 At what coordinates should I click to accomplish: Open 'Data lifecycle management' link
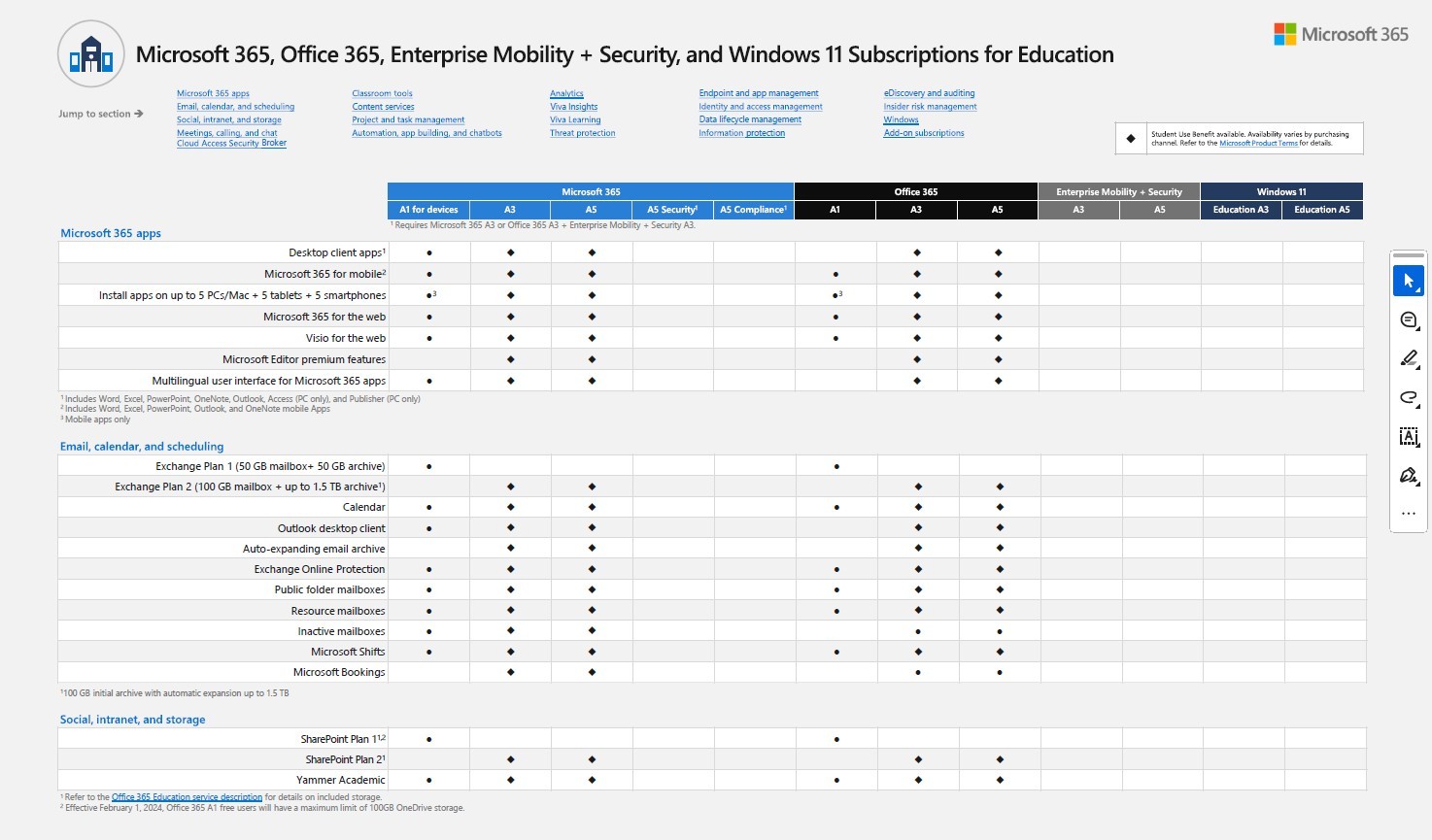click(750, 119)
